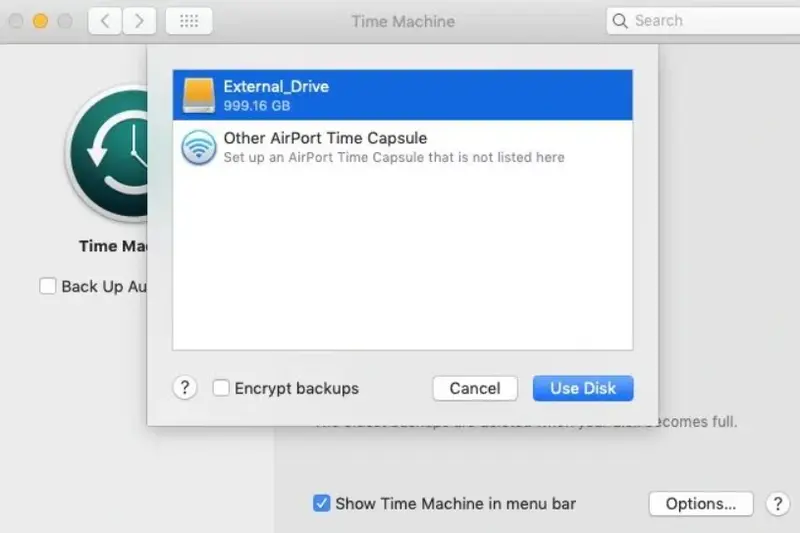Minimize the window with the yellow button
Screen dimensions: 800x533
40,21
